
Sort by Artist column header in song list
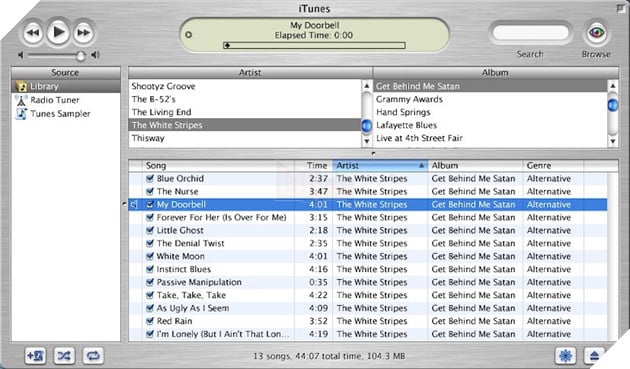[380, 166]
